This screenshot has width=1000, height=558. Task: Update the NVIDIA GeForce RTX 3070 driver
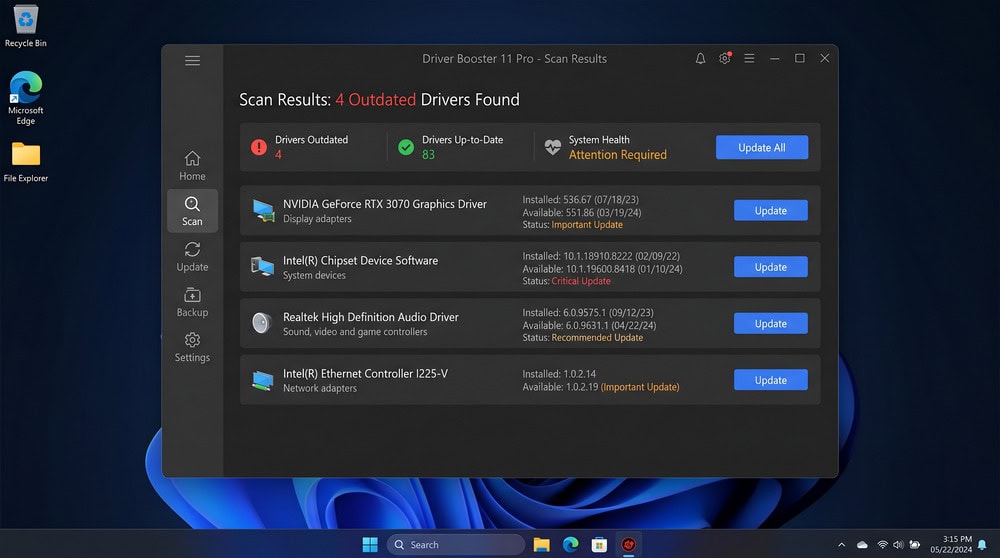[770, 210]
